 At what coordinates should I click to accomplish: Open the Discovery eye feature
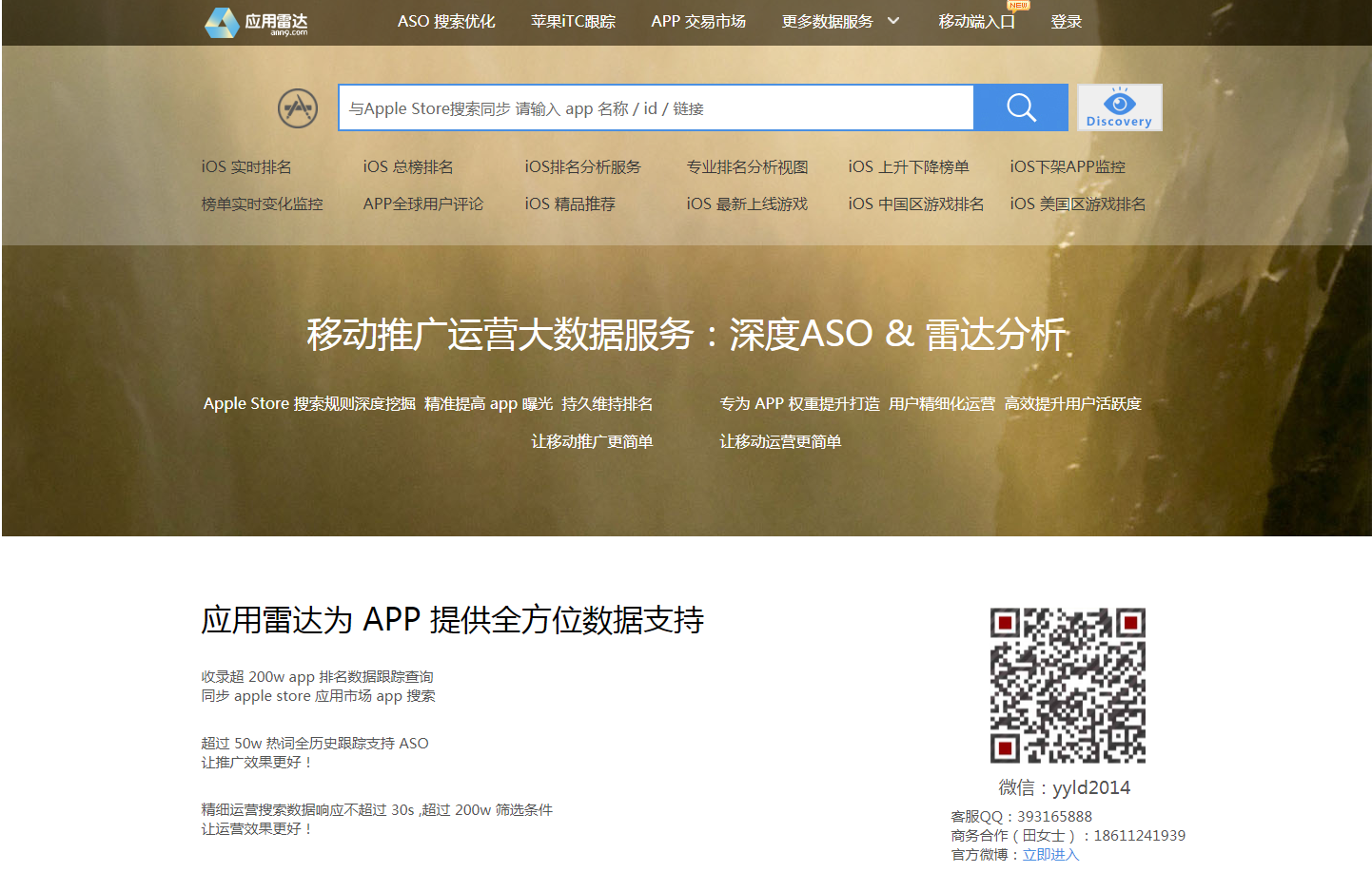click(1119, 107)
